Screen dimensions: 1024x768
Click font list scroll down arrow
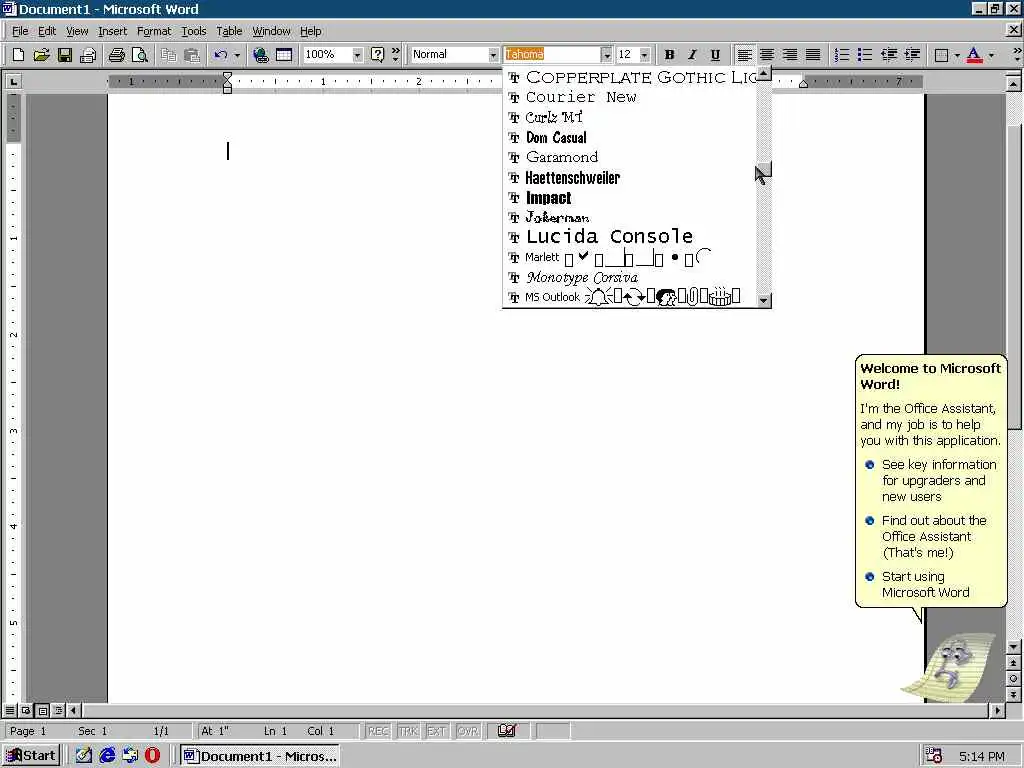click(763, 300)
